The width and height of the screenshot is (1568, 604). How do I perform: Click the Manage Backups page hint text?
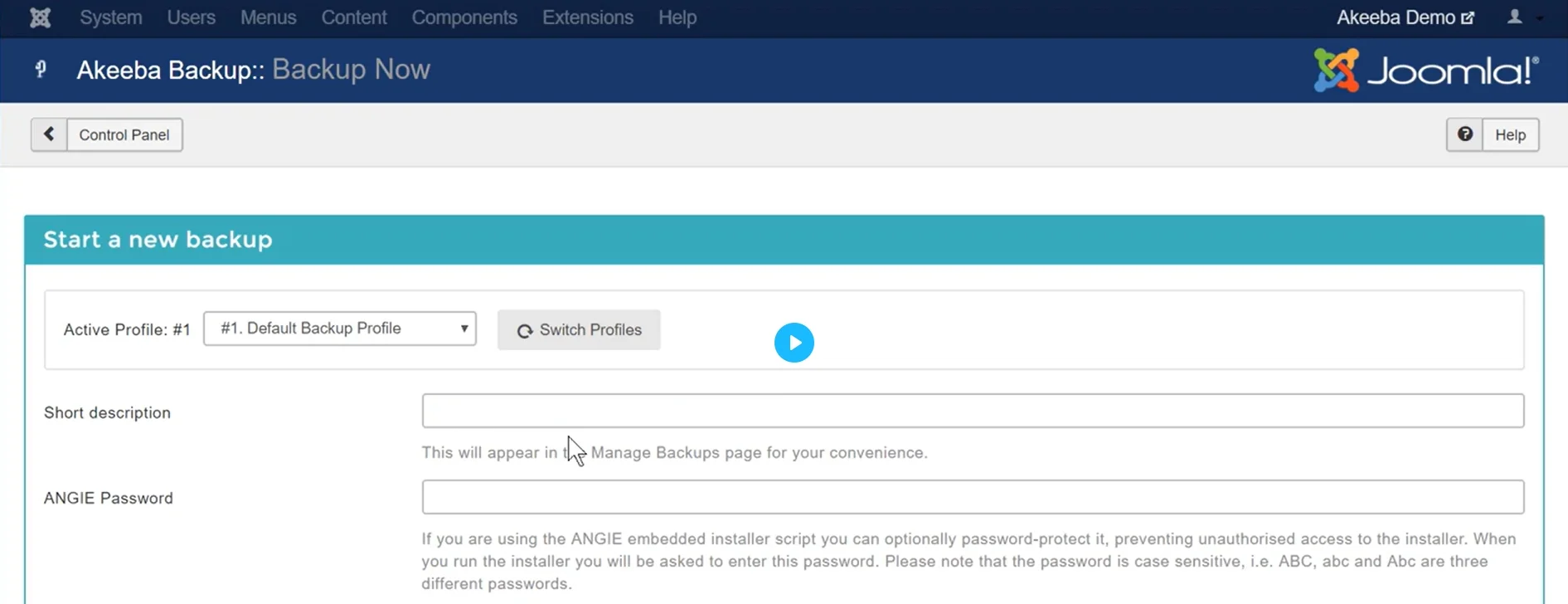pyautogui.click(x=674, y=452)
